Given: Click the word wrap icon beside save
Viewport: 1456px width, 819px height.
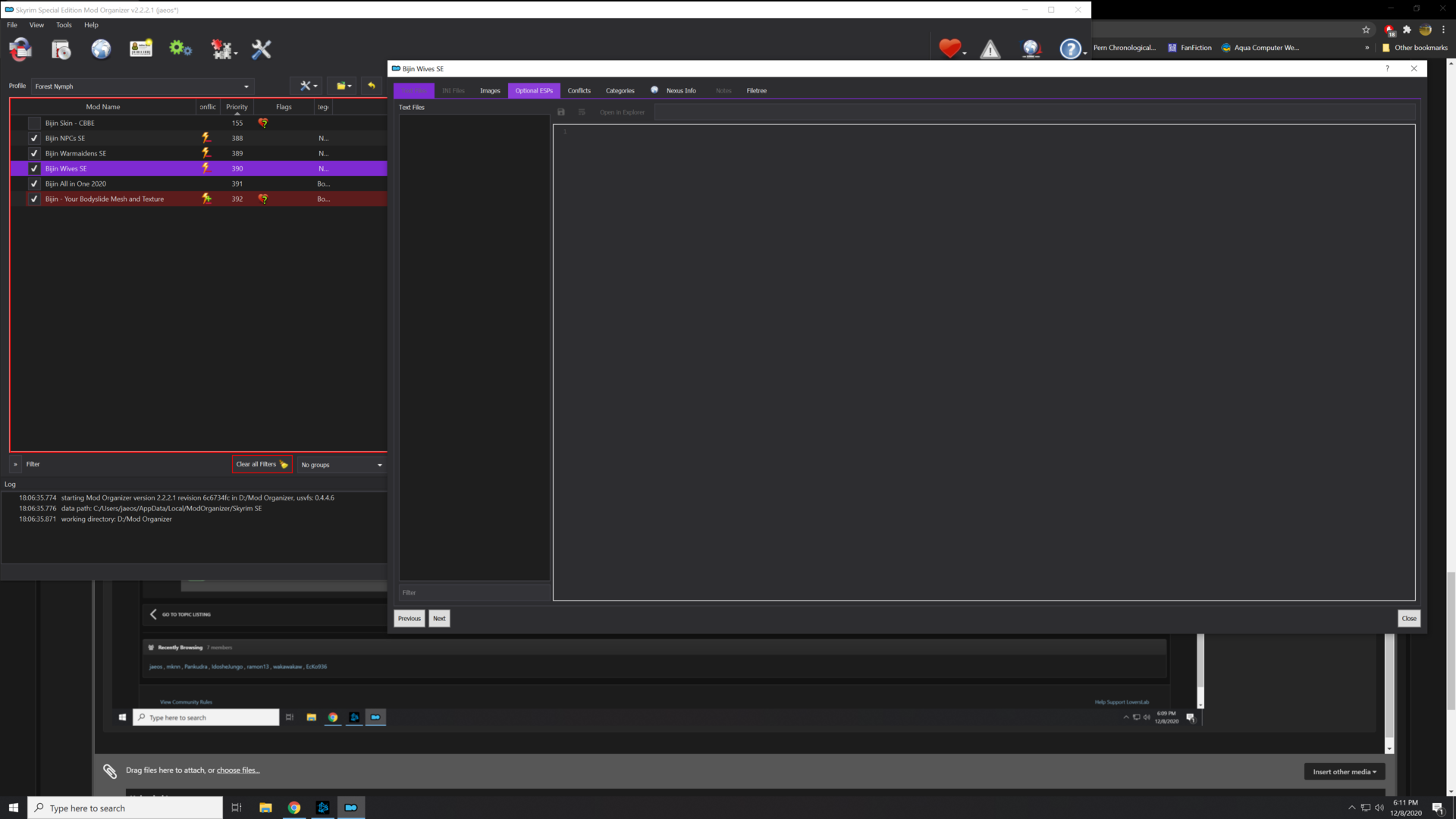Looking at the screenshot, I should [582, 112].
